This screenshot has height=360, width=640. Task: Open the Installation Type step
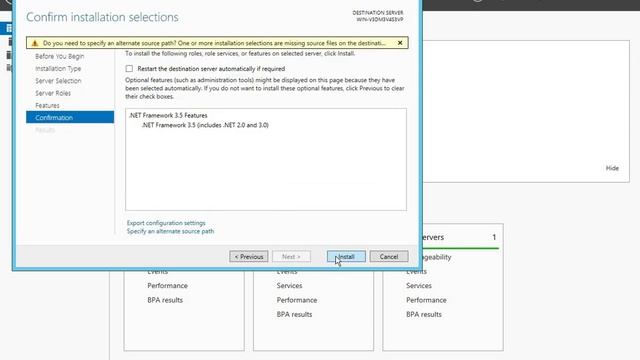(58, 69)
